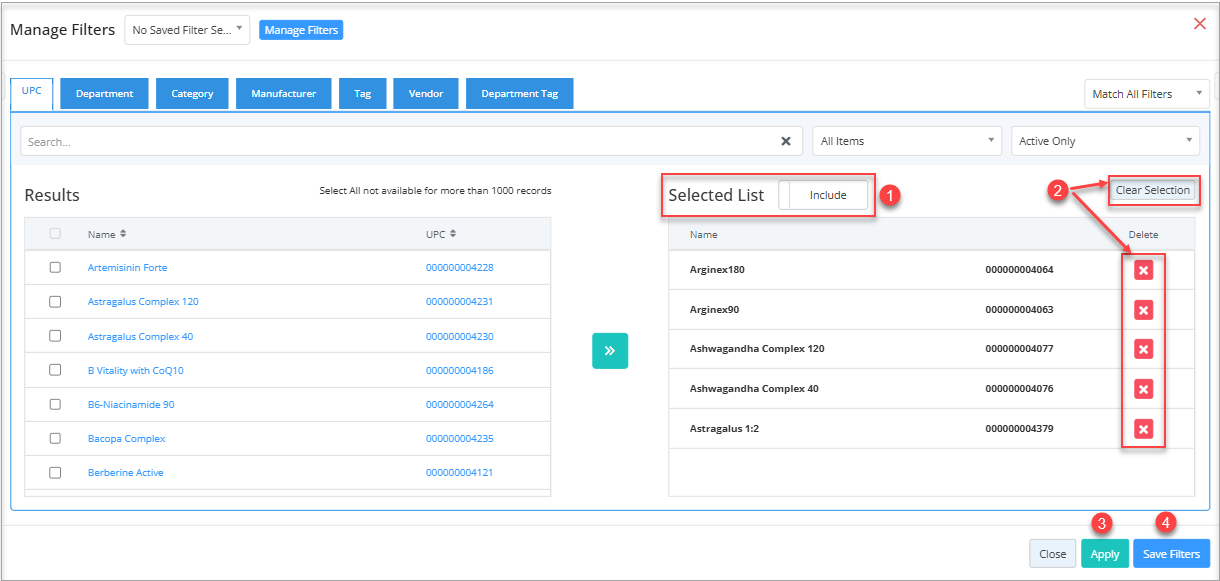Sort results by the Name column arrows
Viewport: 1220px width, 581px height.
coord(123,234)
